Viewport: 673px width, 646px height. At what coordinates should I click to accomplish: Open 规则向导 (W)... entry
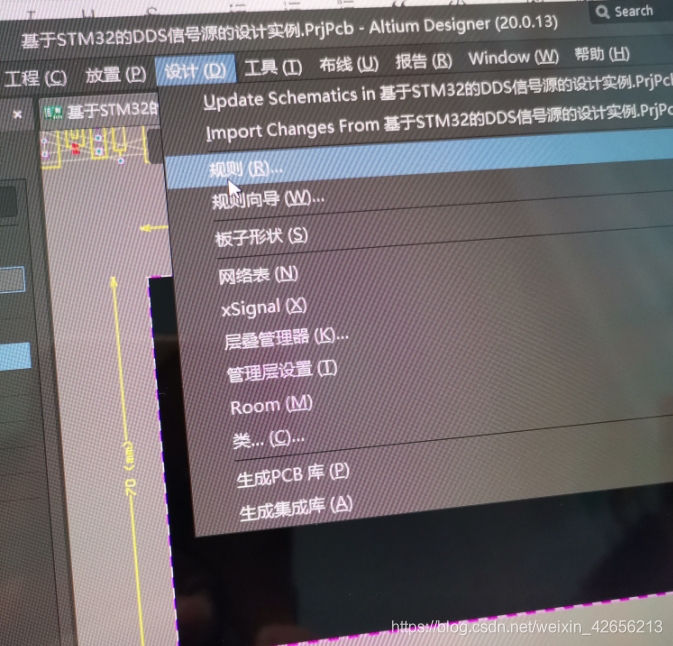pos(268,200)
